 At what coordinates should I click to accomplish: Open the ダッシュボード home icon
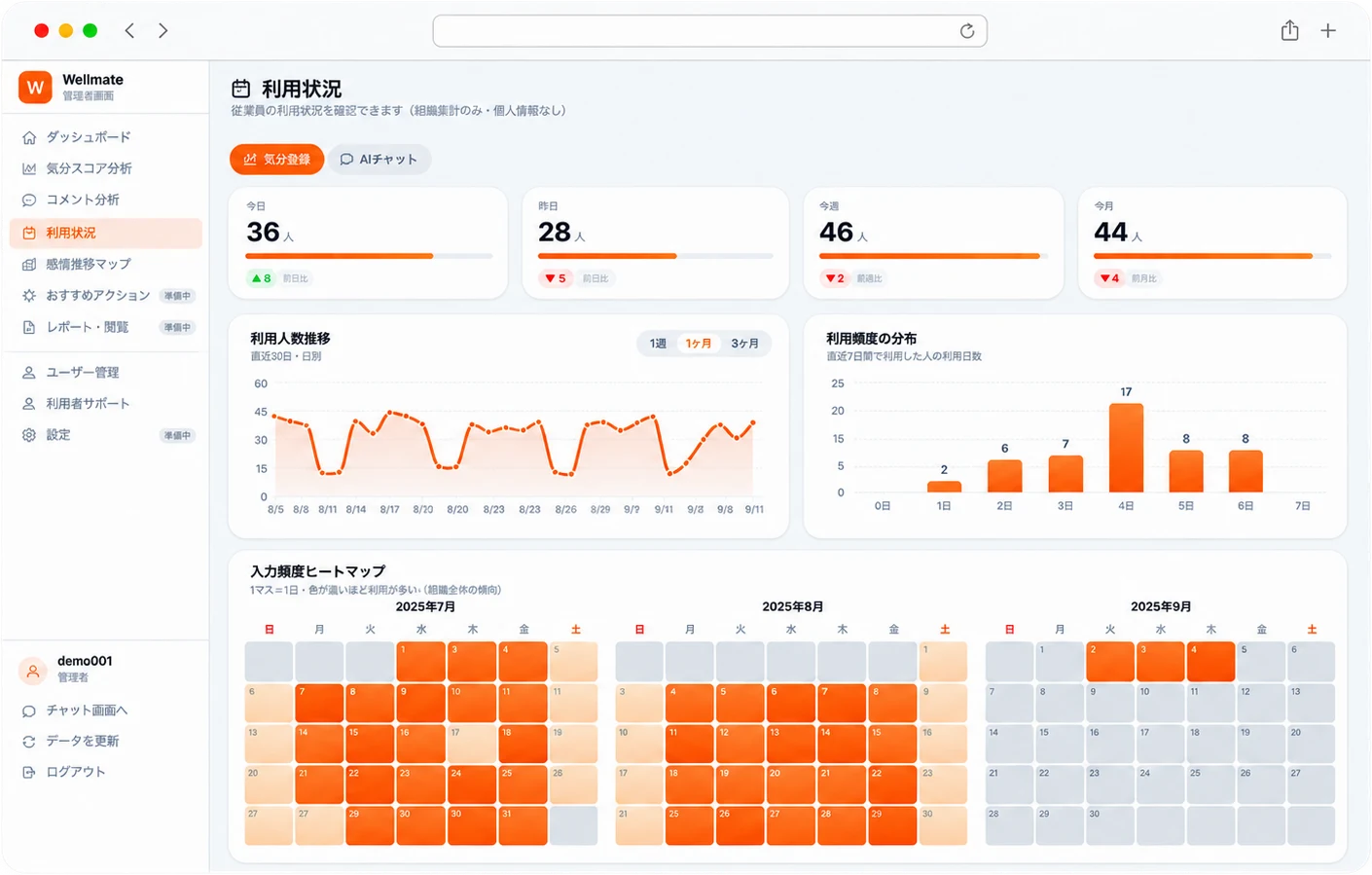pyautogui.click(x=29, y=137)
